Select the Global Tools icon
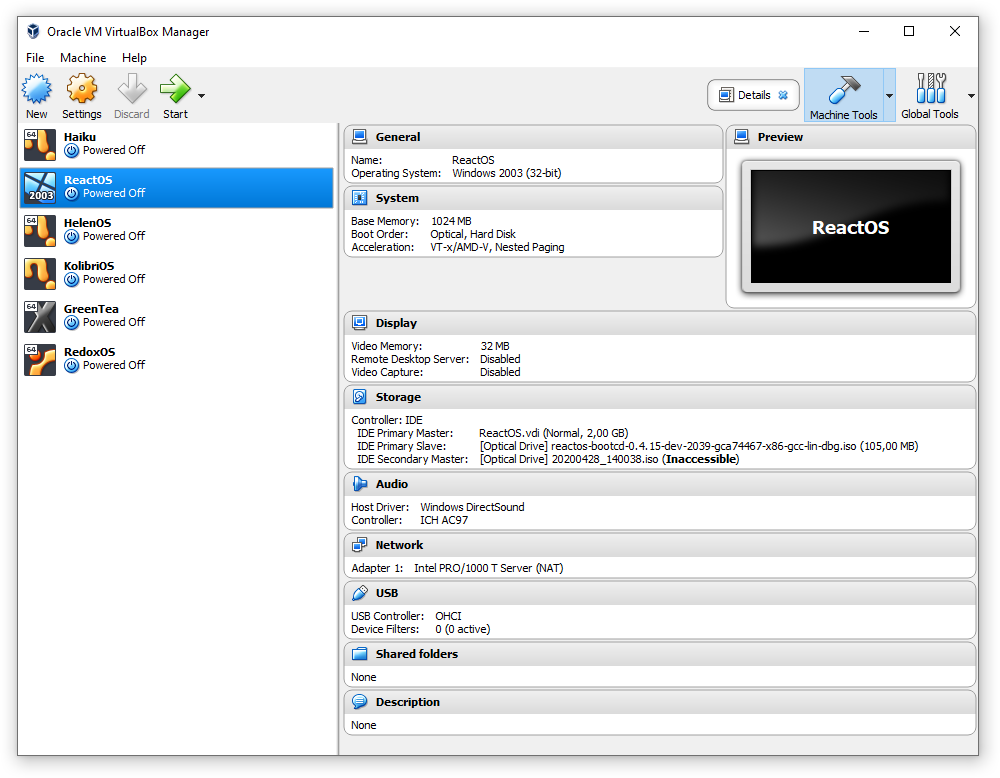This screenshot has width=1000, height=778. click(930, 90)
